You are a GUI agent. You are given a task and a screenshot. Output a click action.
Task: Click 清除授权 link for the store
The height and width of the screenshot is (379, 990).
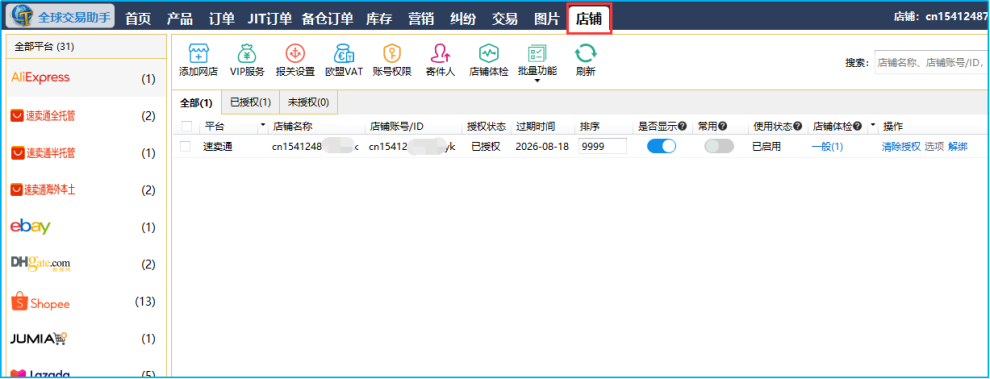(x=901, y=147)
